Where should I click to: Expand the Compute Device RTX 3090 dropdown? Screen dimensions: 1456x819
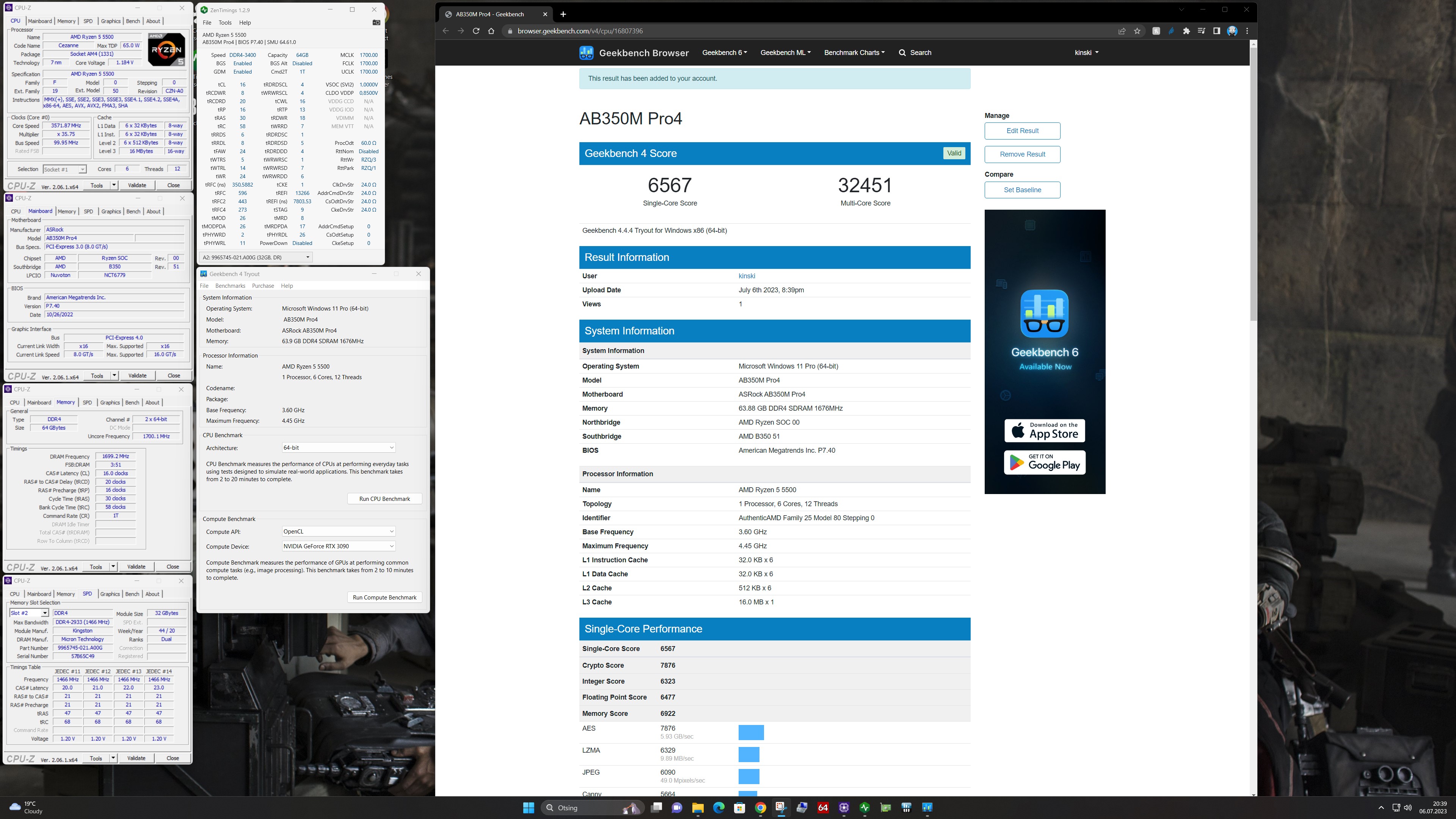339,546
